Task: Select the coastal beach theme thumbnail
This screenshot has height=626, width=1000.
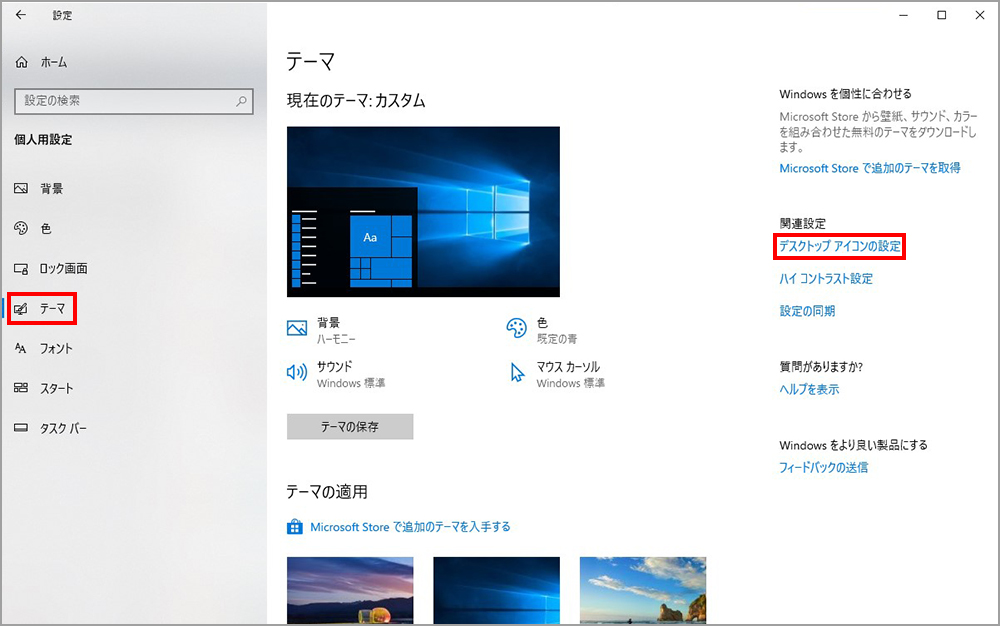Action: tap(643, 590)
